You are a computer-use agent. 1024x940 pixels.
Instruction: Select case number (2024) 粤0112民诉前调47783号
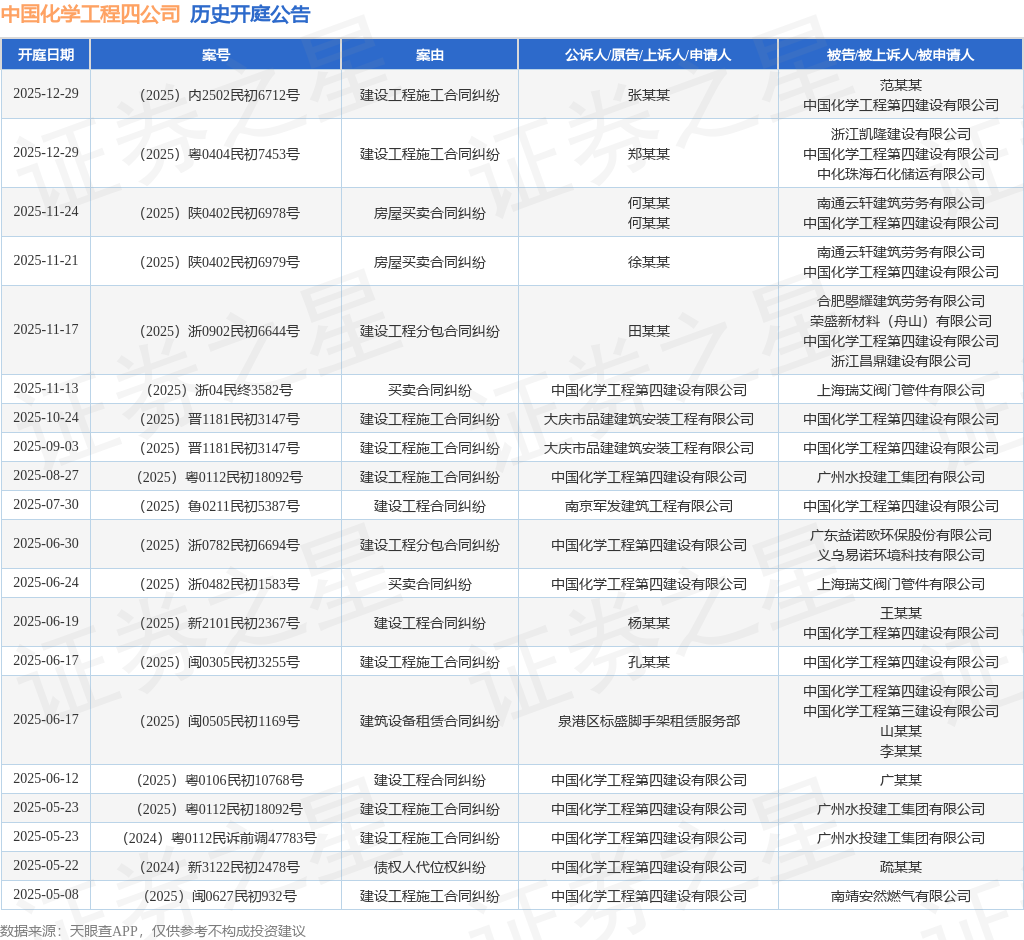[219, 838]
